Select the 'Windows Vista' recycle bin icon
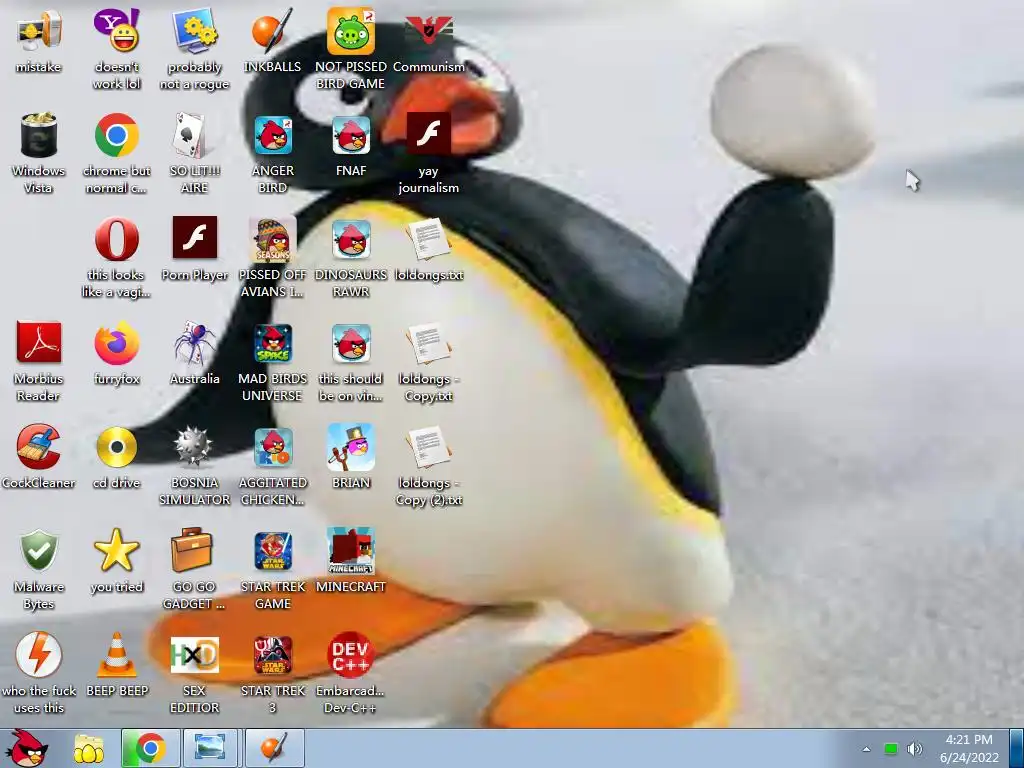Viewport: 1024px width, 768px height. [39, 135]
